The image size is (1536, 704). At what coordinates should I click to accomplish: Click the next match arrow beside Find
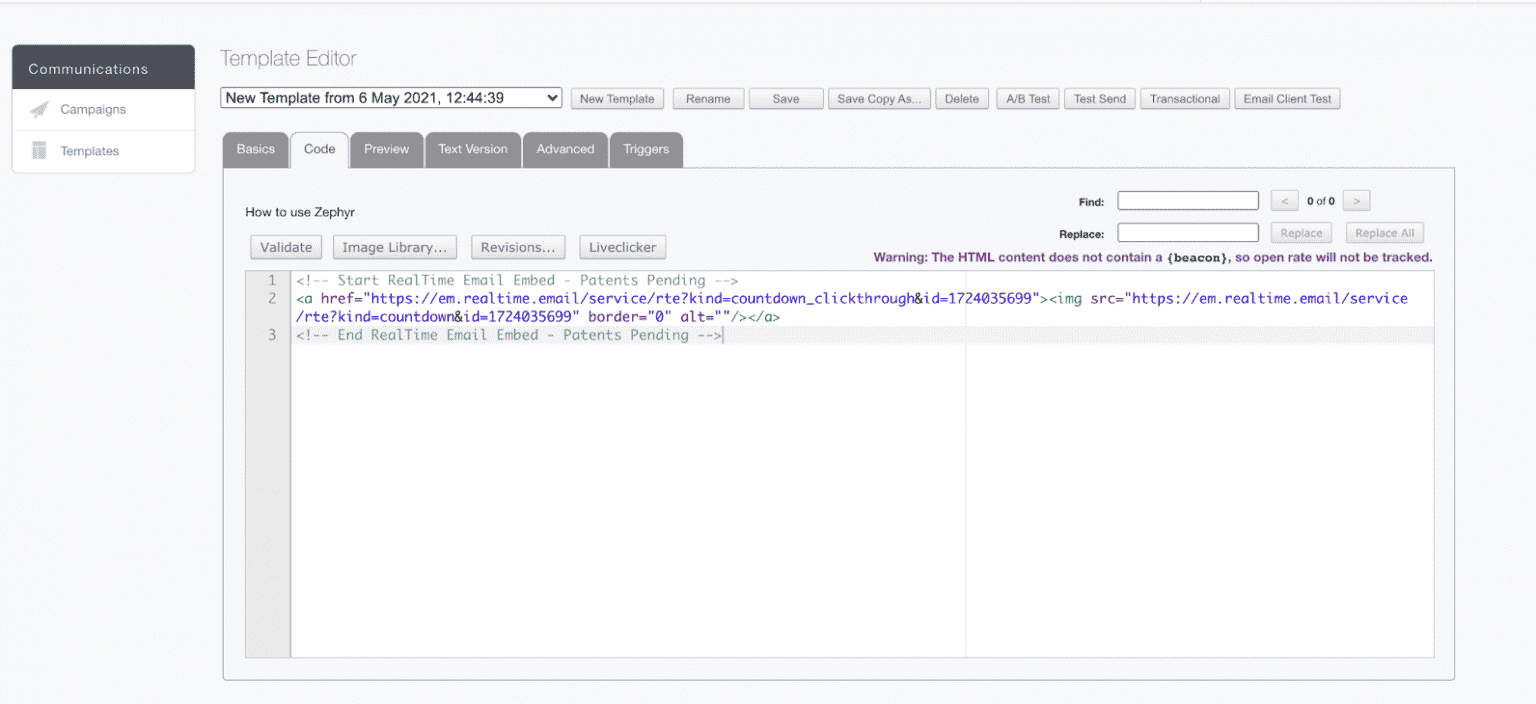coord(1356,200)
